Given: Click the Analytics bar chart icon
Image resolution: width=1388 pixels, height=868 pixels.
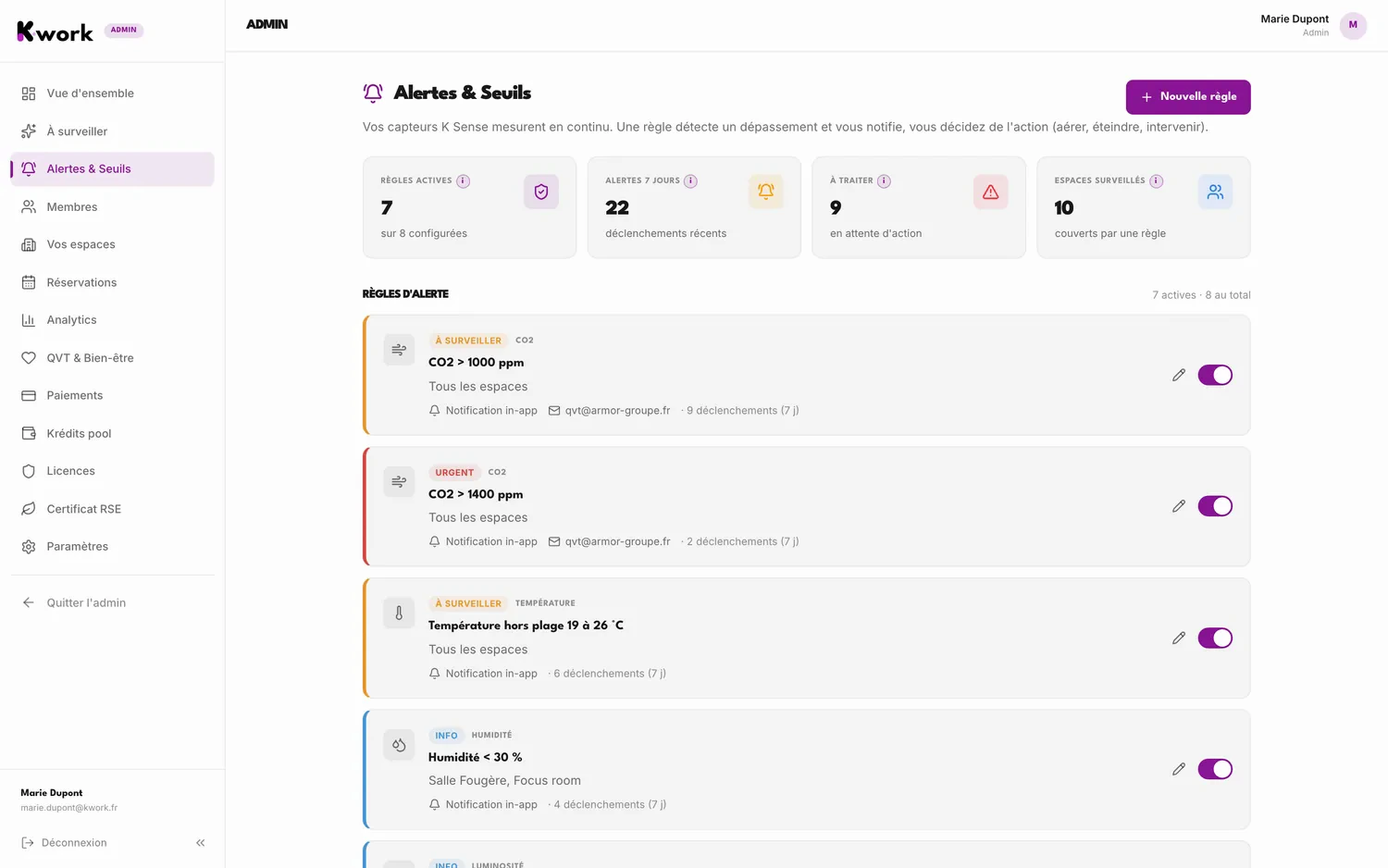Looking at the screenshot, I should coord(29,320).
